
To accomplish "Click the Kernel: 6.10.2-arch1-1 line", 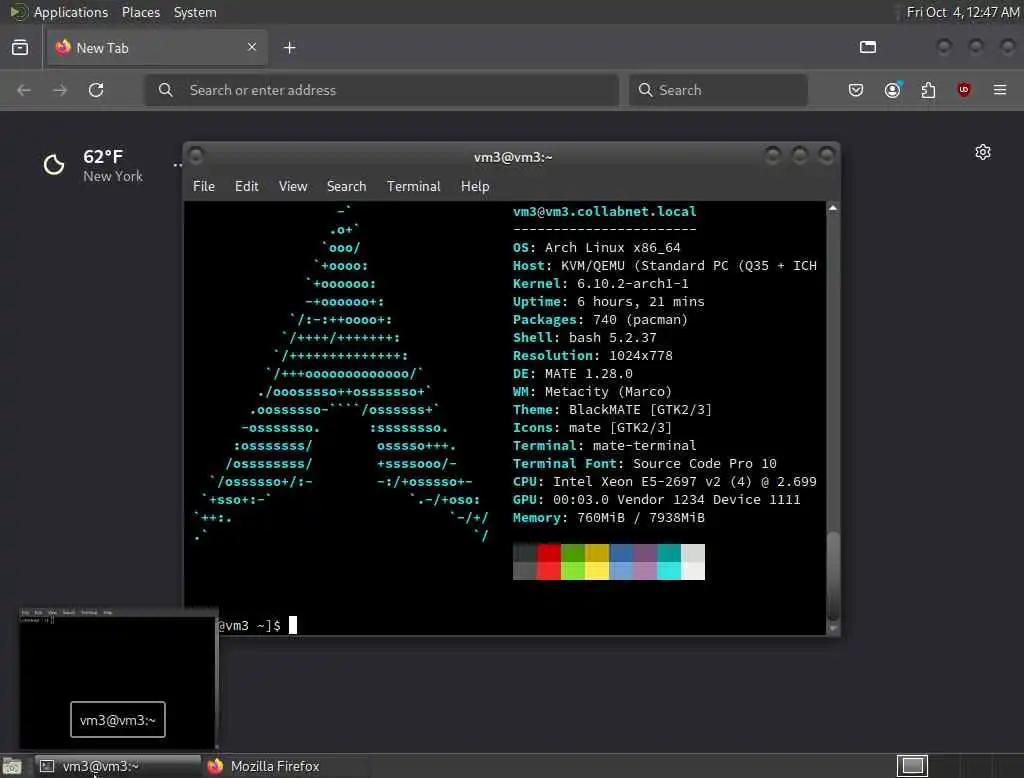I will coord(601,284).
